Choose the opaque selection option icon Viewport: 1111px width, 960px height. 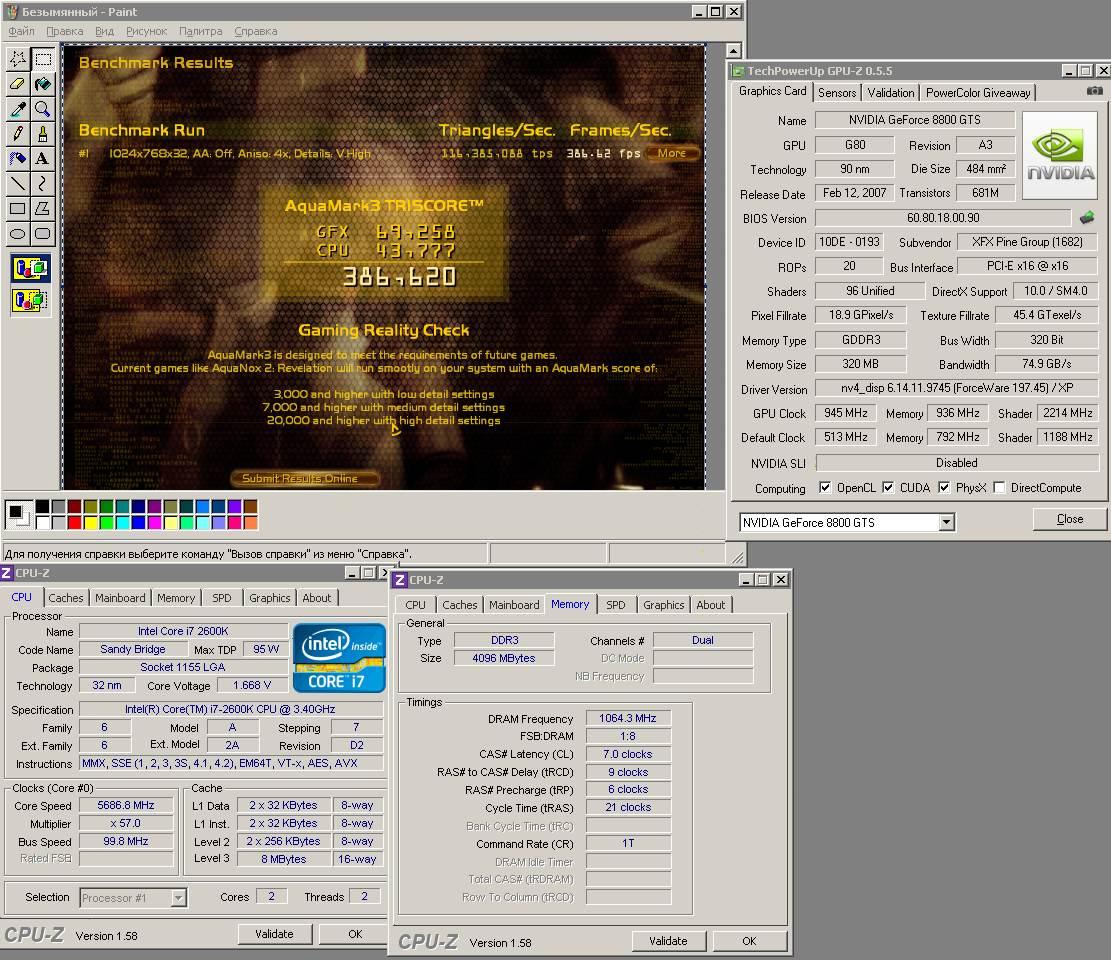[x=30, y=269]
